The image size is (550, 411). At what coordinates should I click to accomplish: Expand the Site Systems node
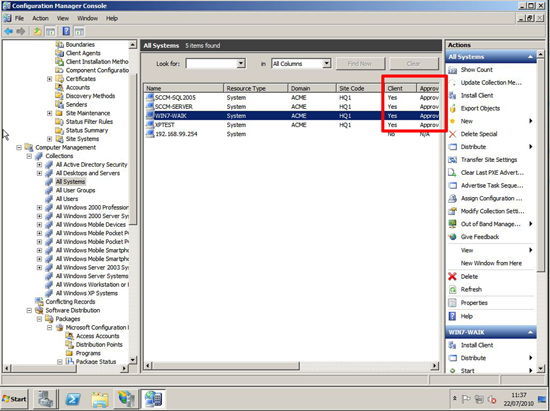click(x=49, y=139)
